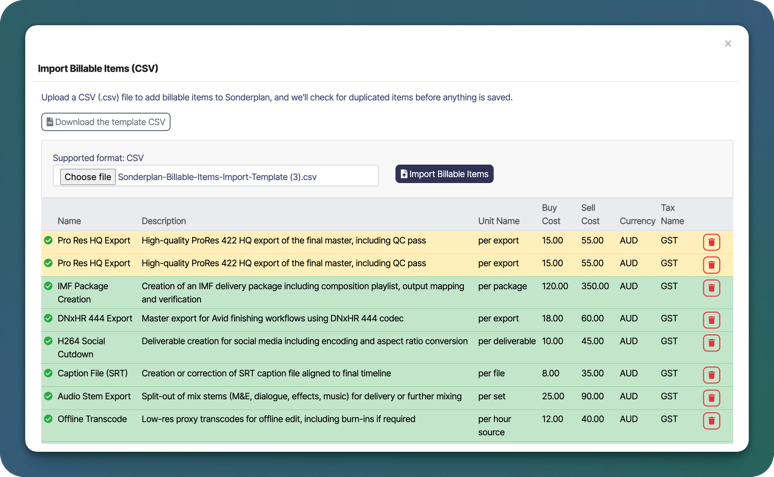The width and height of the screenshot is (774, 477).
Task: Click the 60.00 sell cost value
Action: 592,318
